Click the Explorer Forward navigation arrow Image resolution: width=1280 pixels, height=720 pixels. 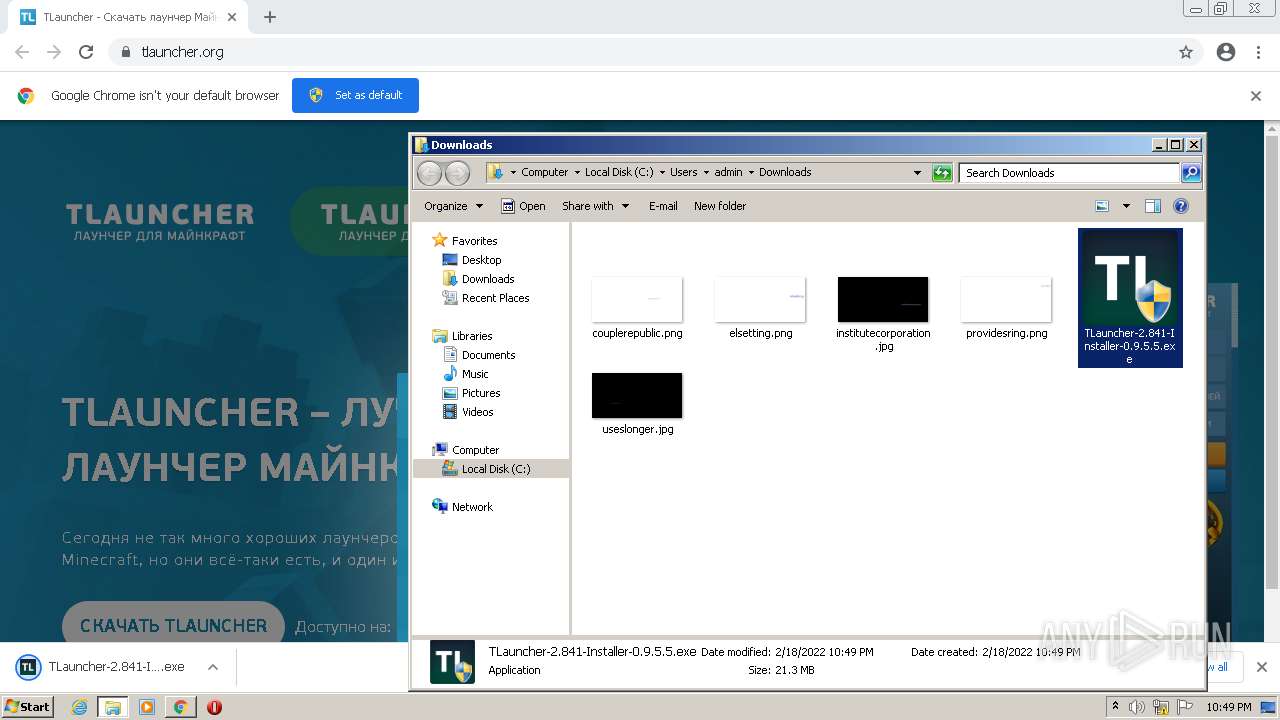point(457,173)
